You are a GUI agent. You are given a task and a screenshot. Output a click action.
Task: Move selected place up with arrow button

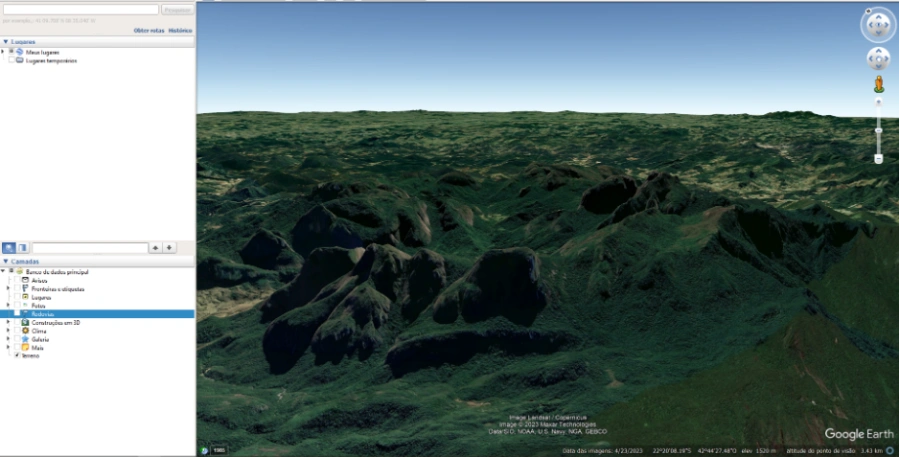click(155, 247)
